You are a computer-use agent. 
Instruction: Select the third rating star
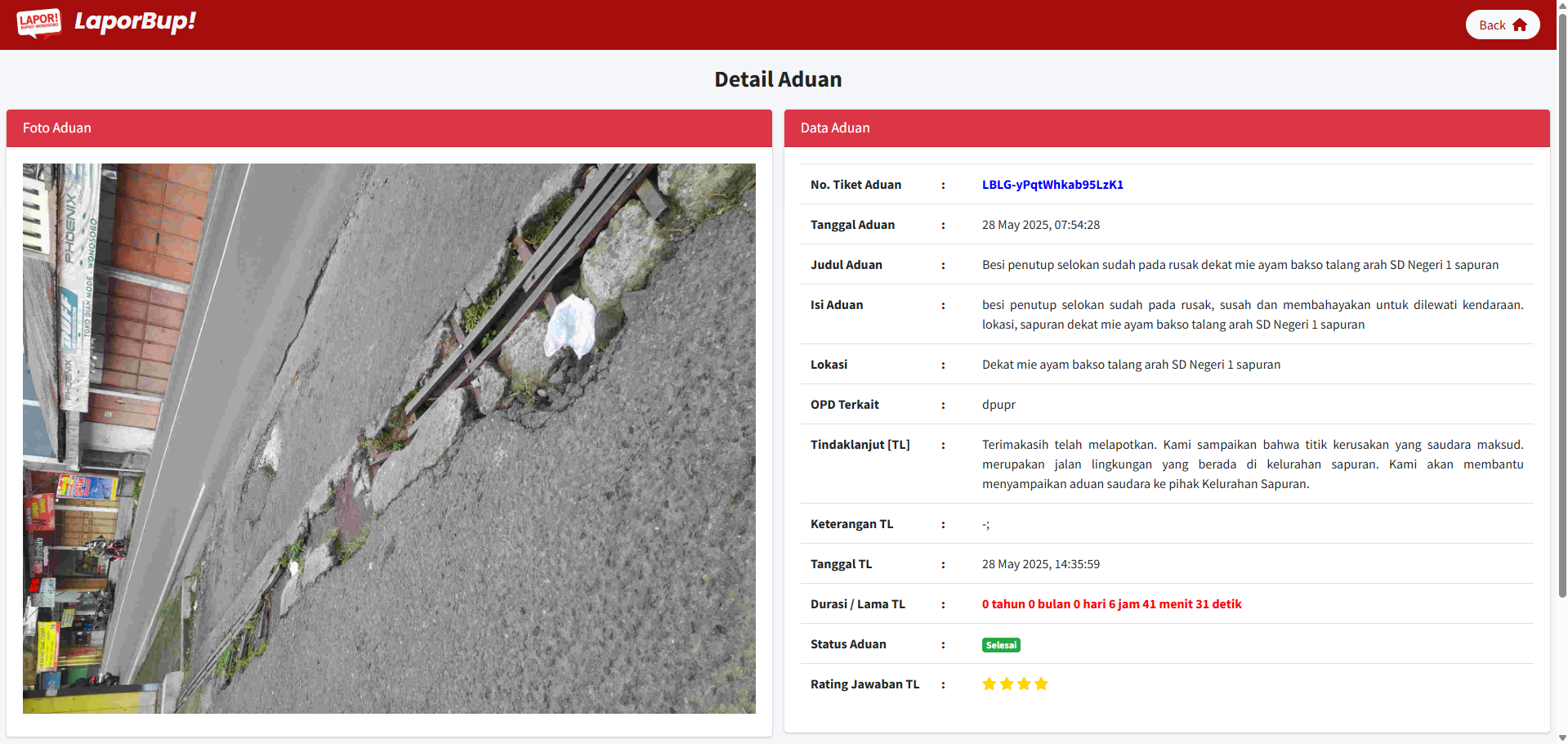[1024, 684]
